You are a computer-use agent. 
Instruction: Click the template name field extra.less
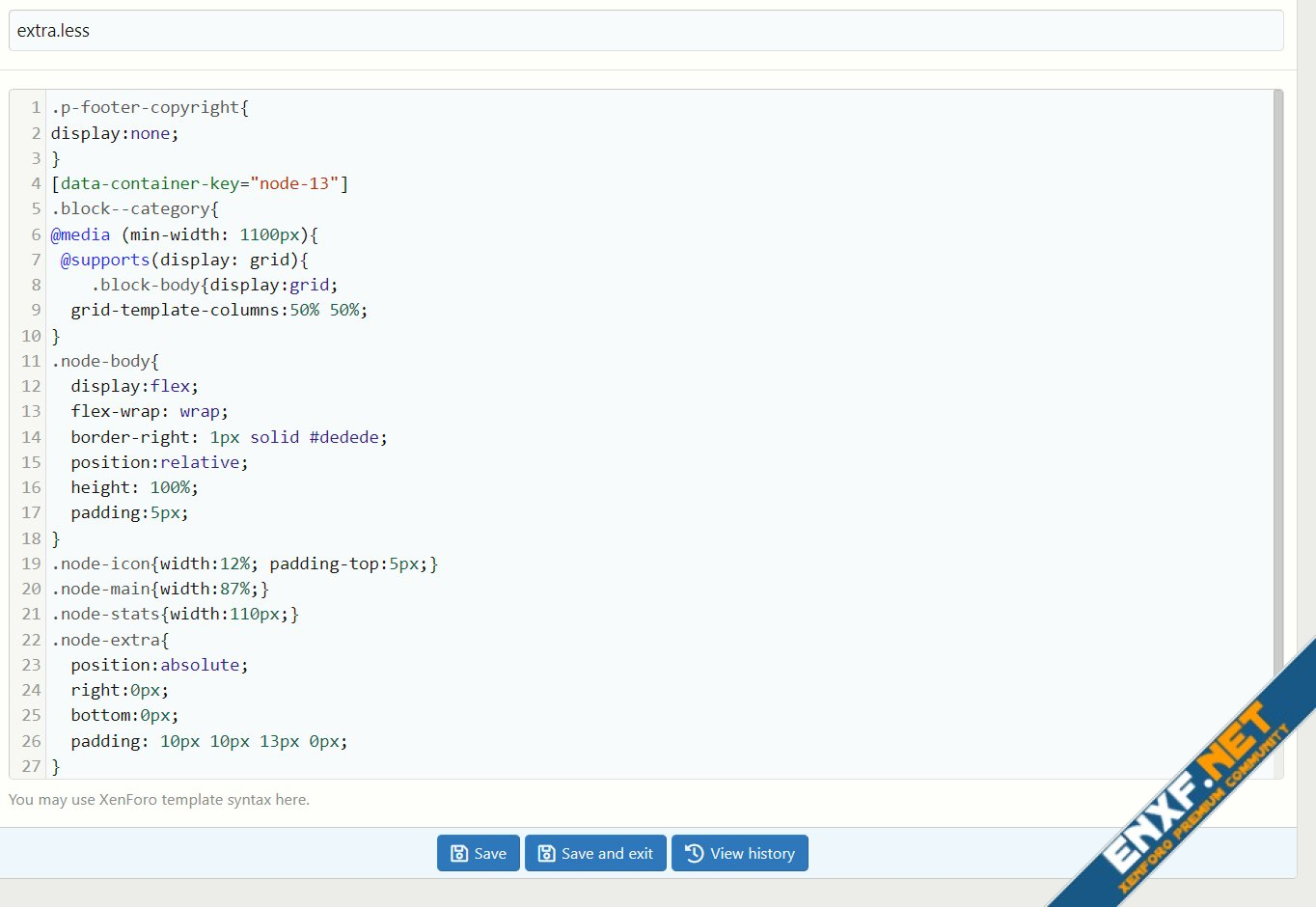click(646, 31)
